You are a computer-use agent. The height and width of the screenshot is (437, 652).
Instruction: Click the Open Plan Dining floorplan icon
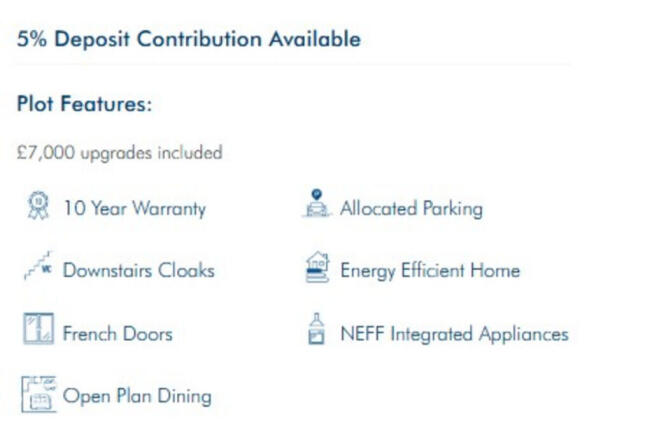[x=39, y=394]
